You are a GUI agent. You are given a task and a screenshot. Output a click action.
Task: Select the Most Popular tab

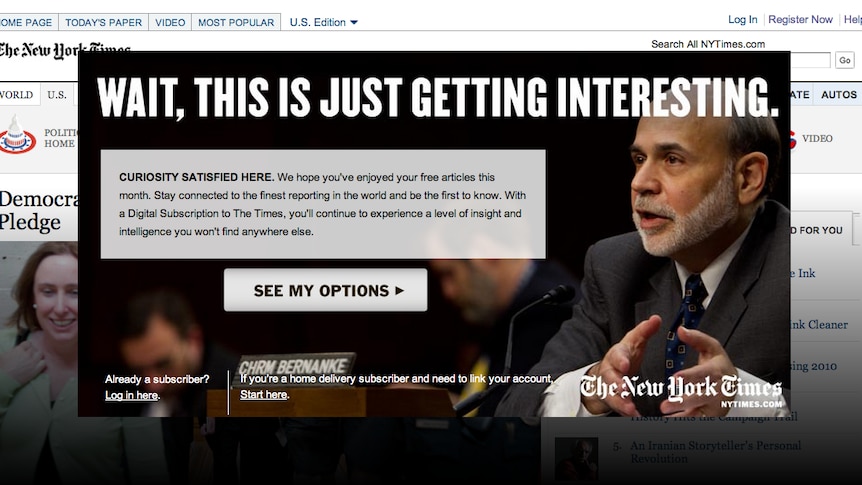pos(236,23)
